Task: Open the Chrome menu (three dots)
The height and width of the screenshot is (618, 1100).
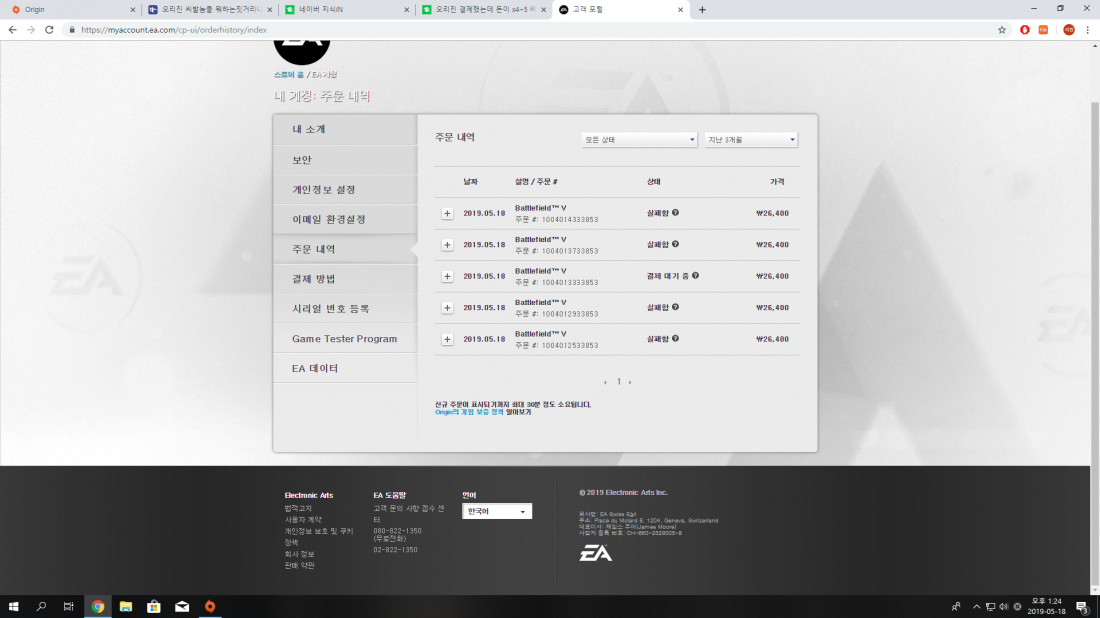Action: (x=1088, y=30)
